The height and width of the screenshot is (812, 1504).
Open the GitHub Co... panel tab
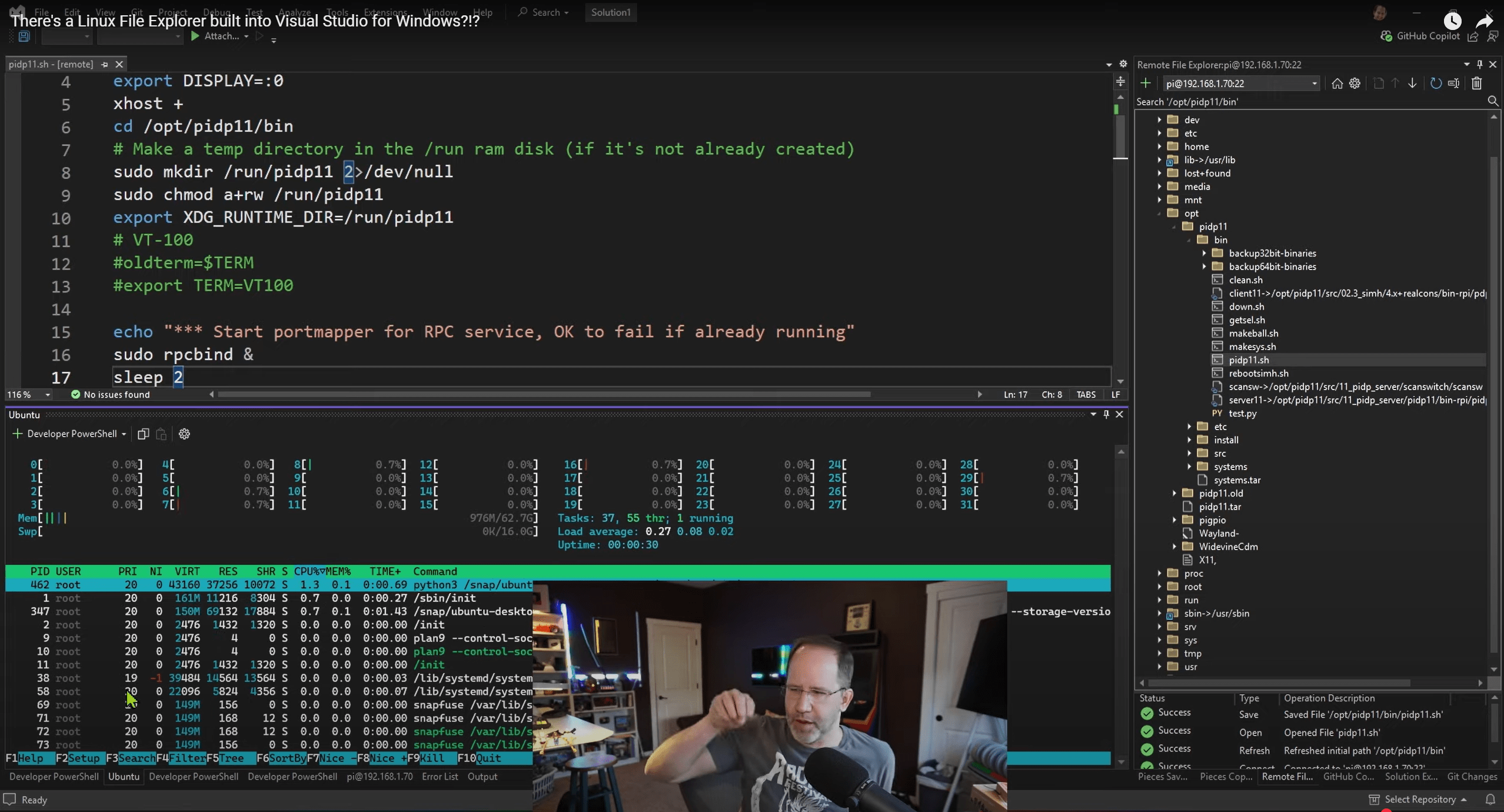click(x=1348, y=776)
